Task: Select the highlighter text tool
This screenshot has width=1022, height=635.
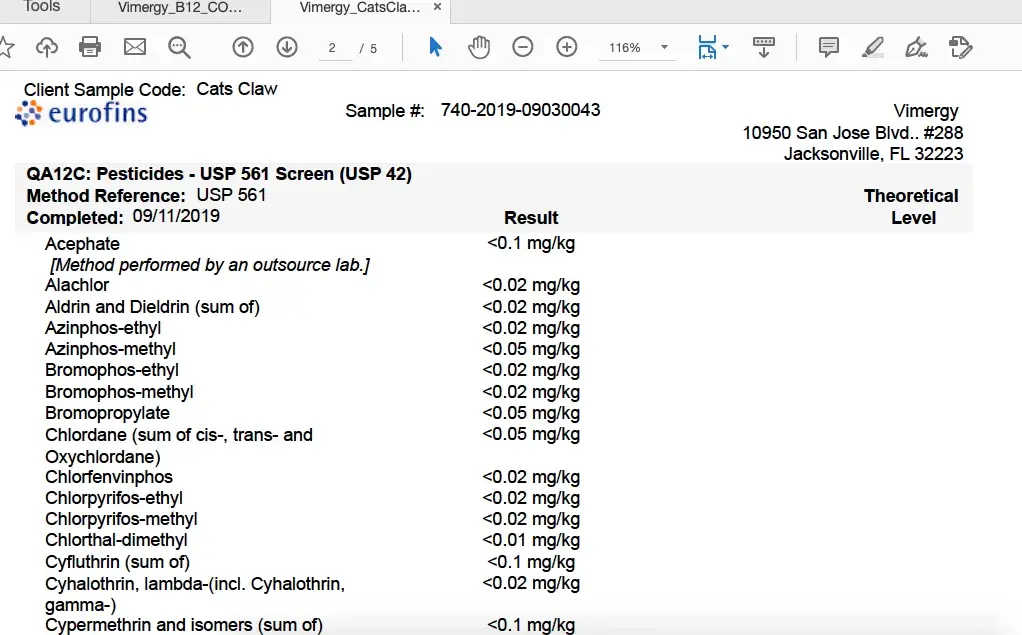Action: pos(872,47)
